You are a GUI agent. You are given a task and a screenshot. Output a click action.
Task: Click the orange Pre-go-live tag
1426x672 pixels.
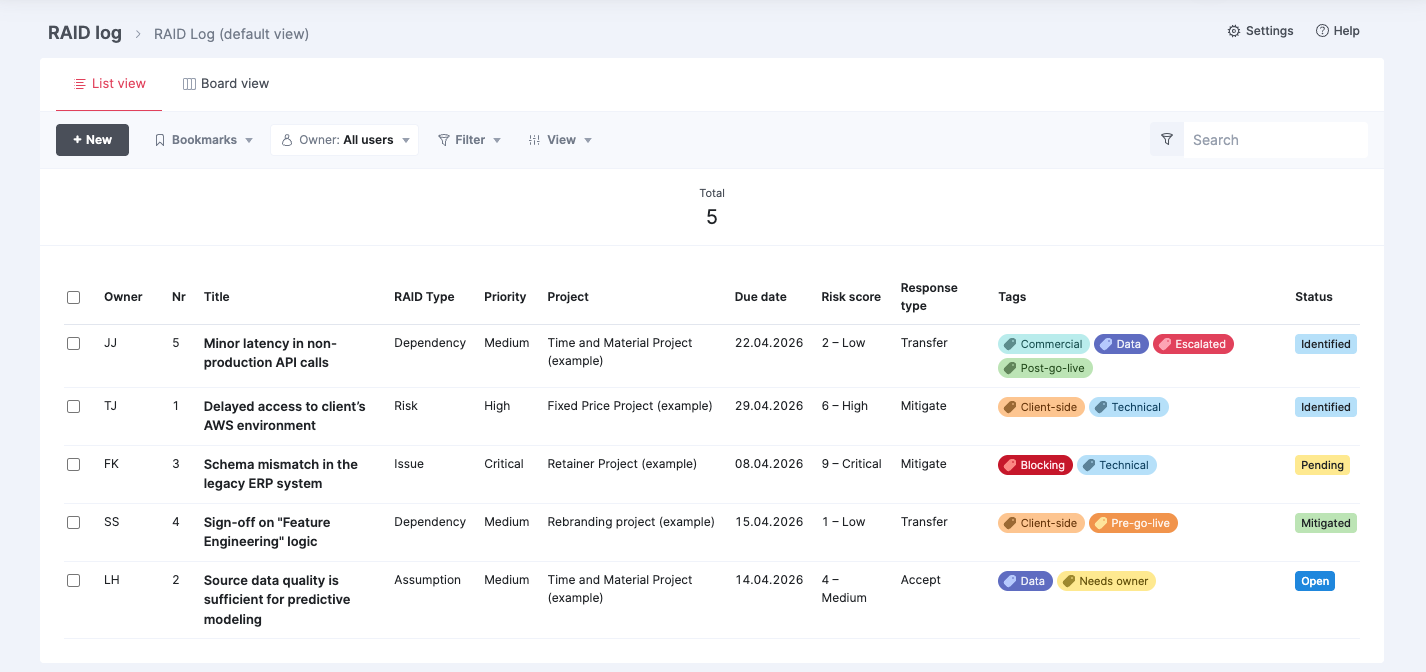click(1133, 523)
